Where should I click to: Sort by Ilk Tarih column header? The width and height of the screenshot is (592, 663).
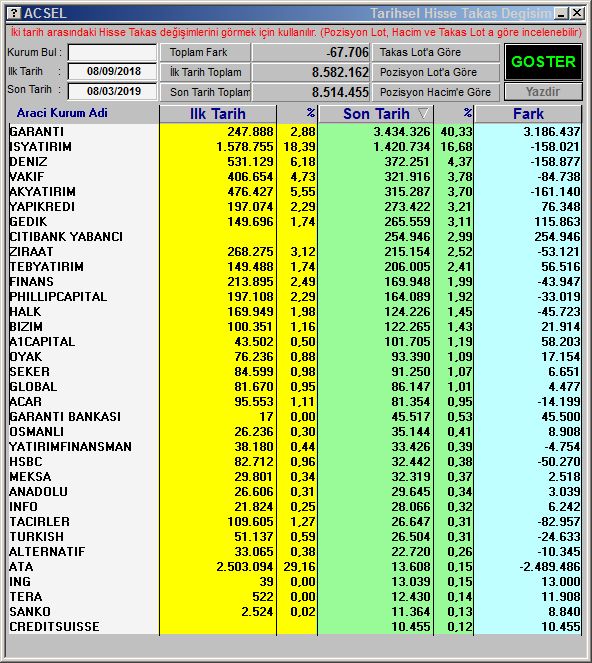pos(218,114)
